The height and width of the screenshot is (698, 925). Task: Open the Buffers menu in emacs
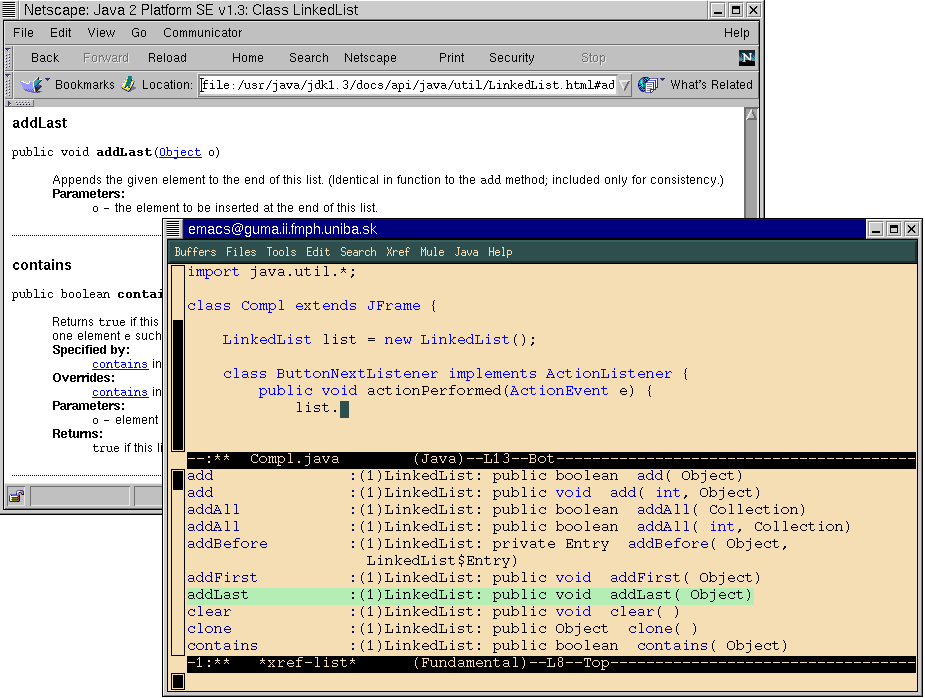coord(195,252)
